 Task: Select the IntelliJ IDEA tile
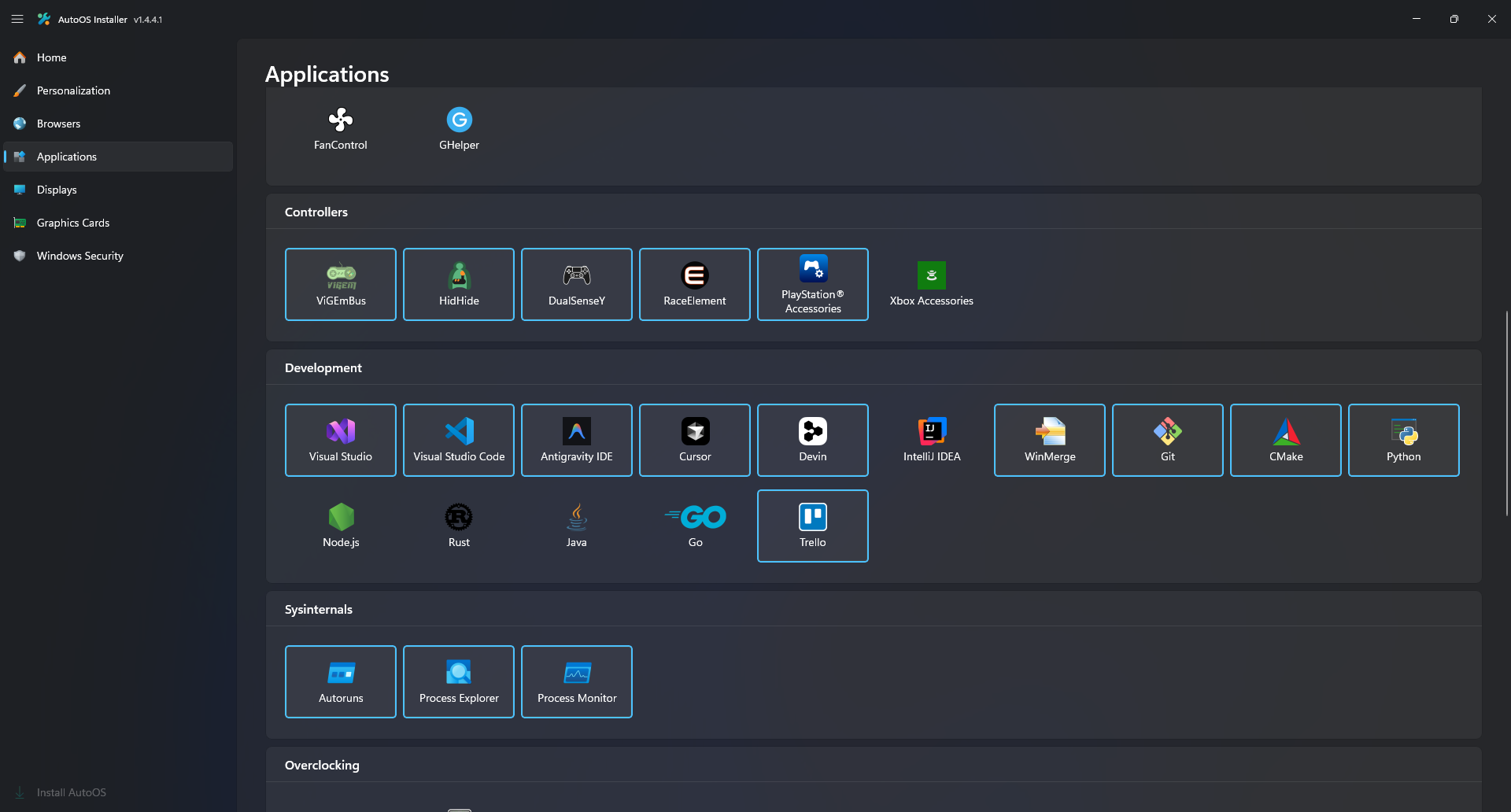click(x=932, y=440)
